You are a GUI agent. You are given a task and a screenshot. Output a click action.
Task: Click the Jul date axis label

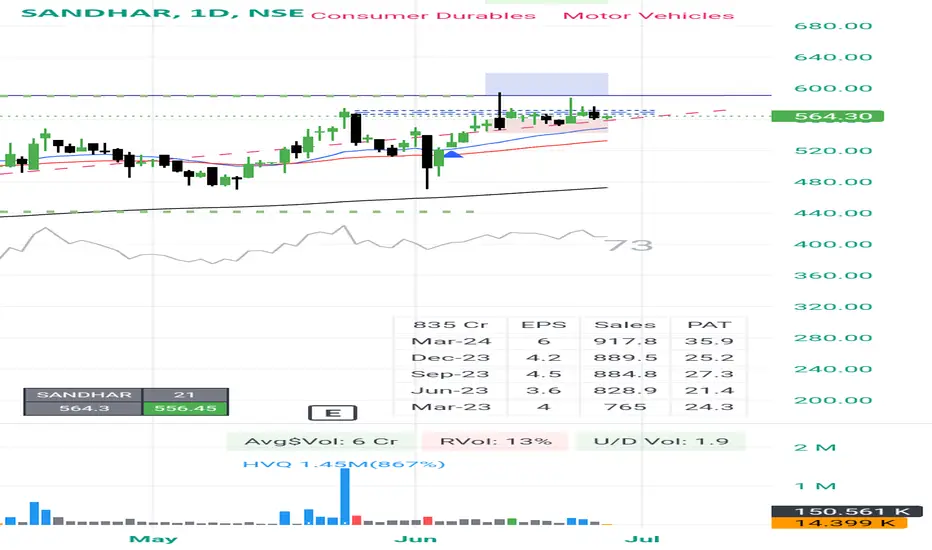642,539
